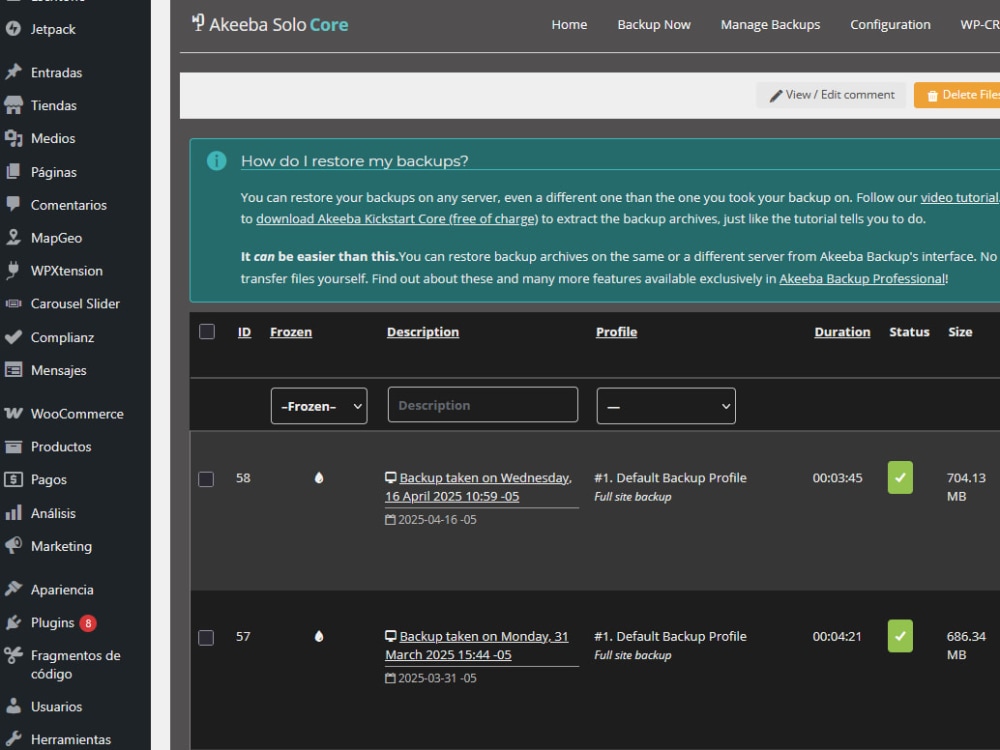Click the green status check for backup 58
Image resolution: width=1000 pixels, height=750 pixels.
[900, 478]
